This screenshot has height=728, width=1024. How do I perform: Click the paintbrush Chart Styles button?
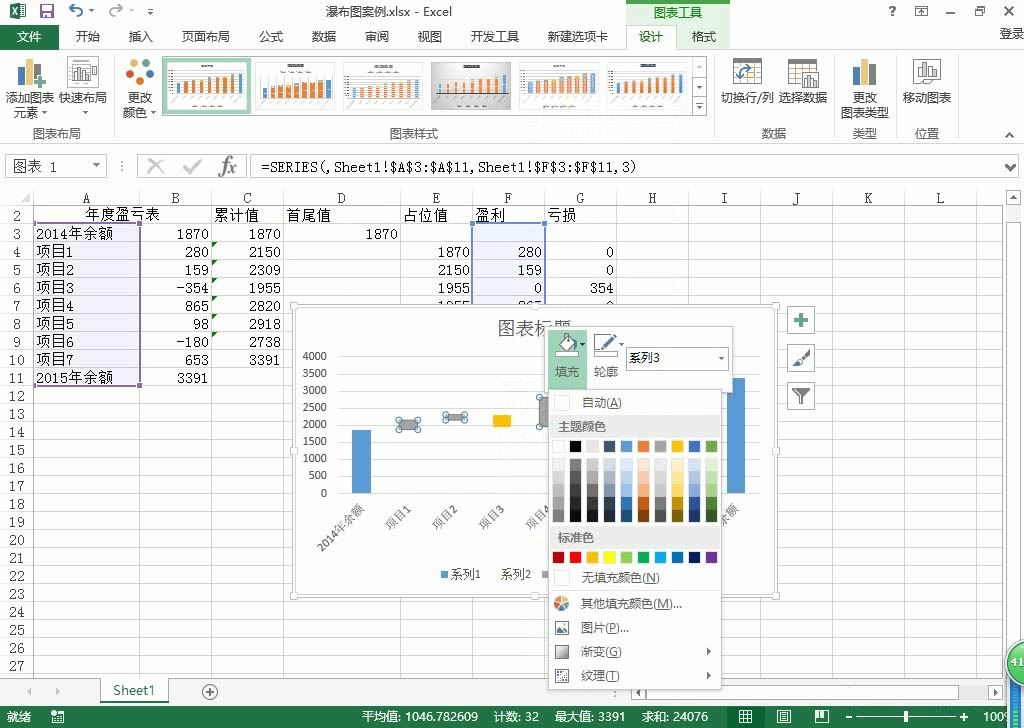(801, 358)
